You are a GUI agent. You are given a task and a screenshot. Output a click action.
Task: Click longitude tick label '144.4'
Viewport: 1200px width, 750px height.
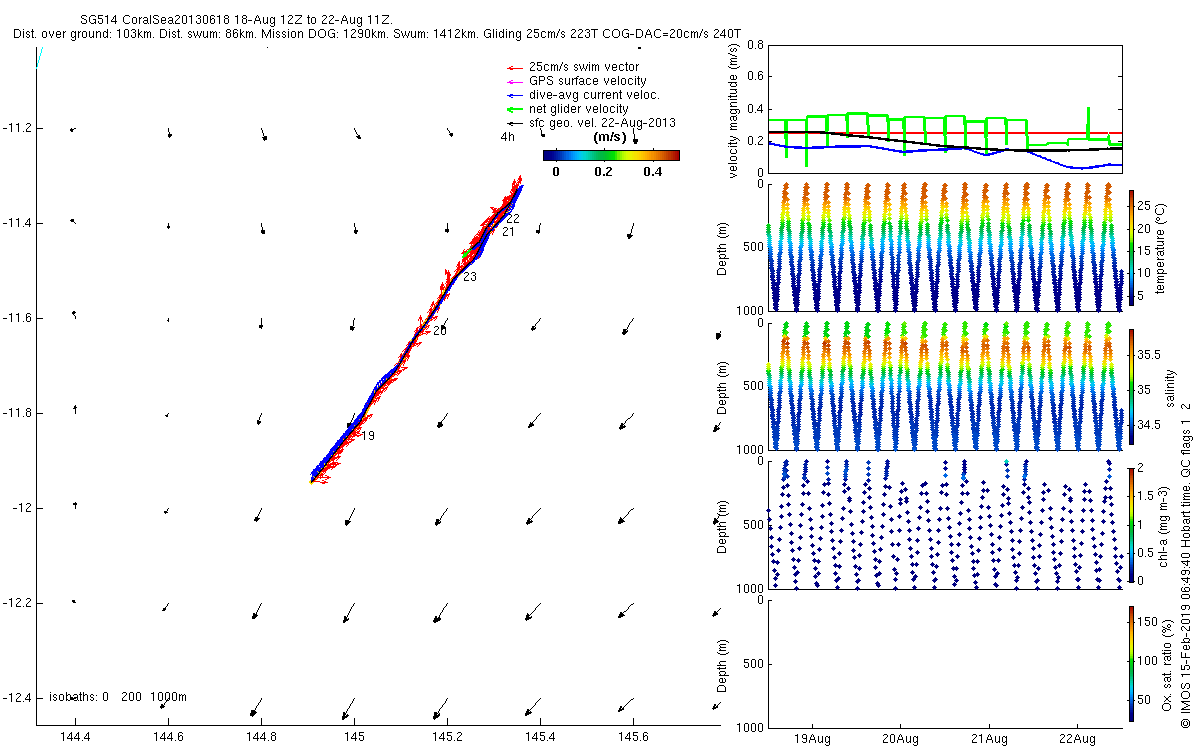click(x=76, y=737)
